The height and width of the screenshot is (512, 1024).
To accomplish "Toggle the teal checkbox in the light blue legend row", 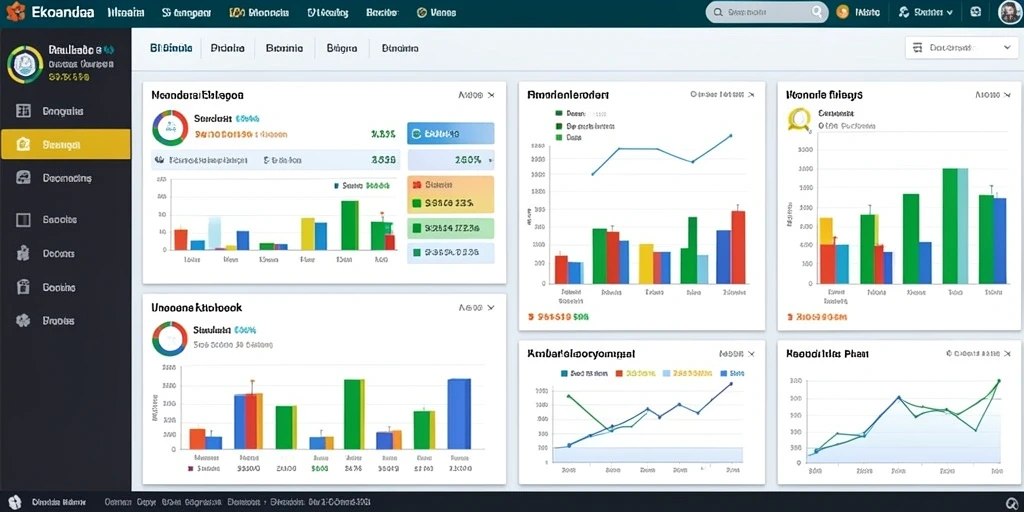I will tap(417, 251).
